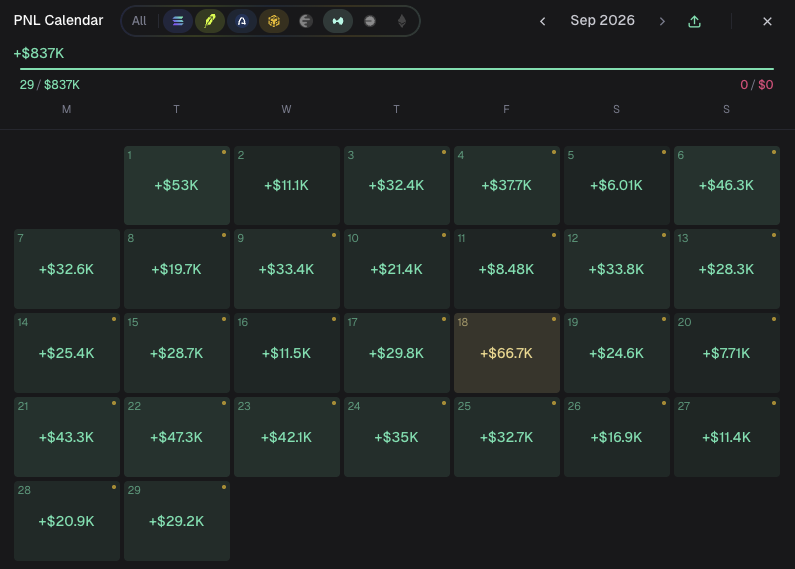Viewport: 795px width, 569px height.
Task: Open day 3 cell with +$32.4K
Action: 397,186
